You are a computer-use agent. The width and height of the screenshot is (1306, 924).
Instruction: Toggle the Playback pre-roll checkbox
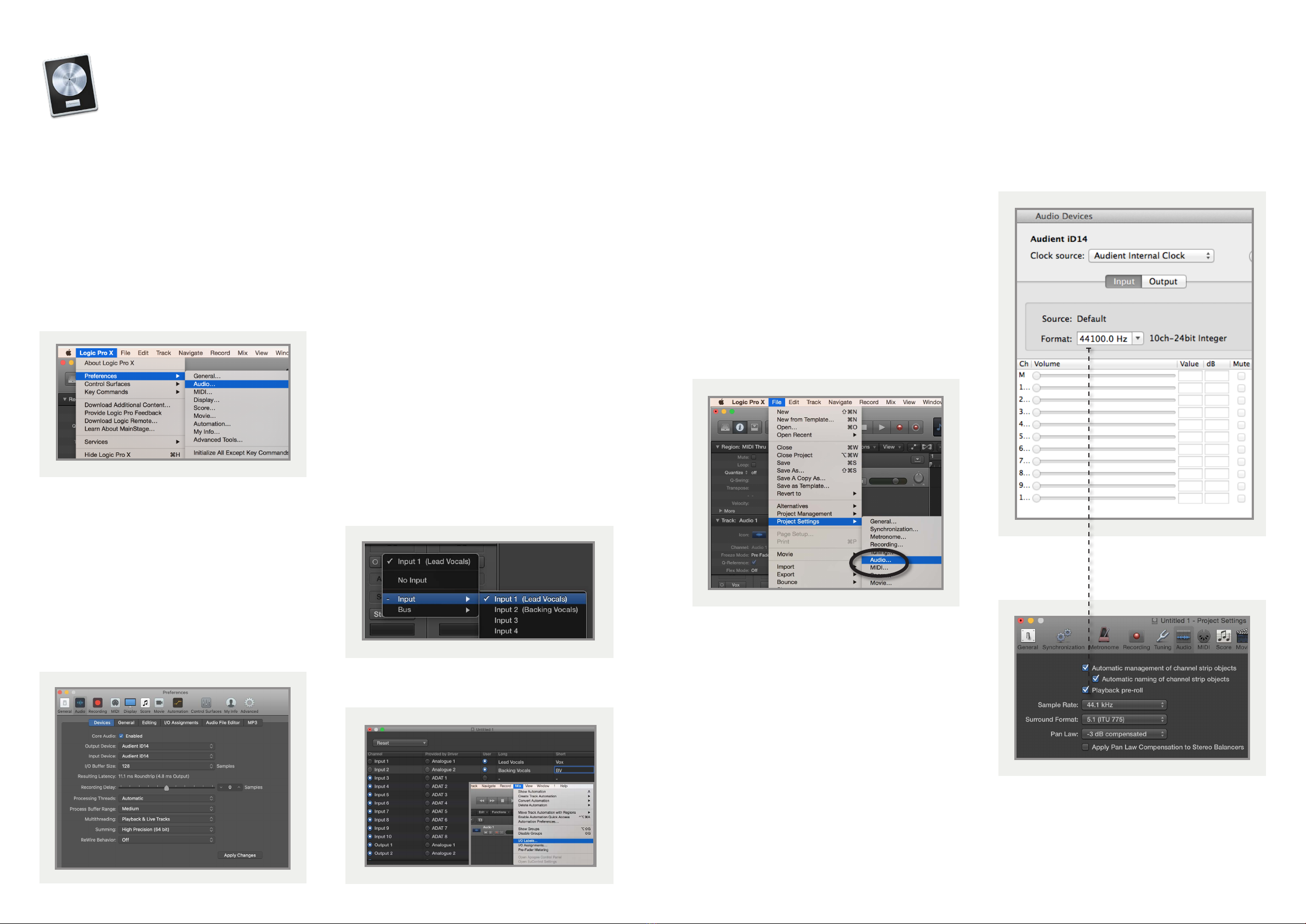click(x=1085, y=690)
